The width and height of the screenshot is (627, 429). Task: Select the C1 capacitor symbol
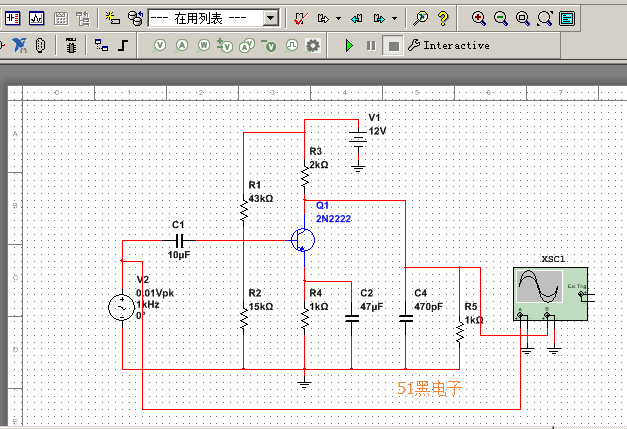pyautogui.click(x=180, y=240)
